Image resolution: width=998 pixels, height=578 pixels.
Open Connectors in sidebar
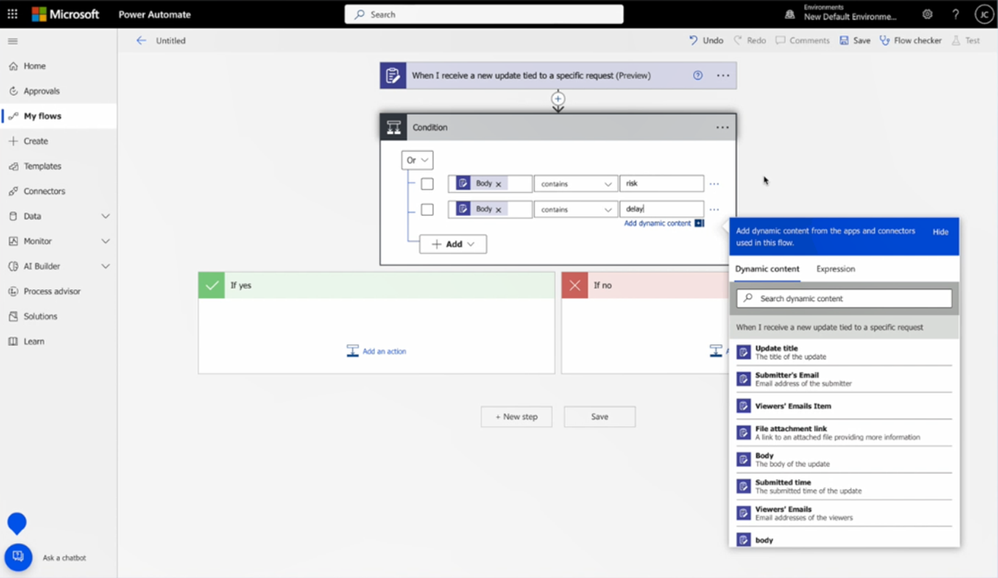58,191
